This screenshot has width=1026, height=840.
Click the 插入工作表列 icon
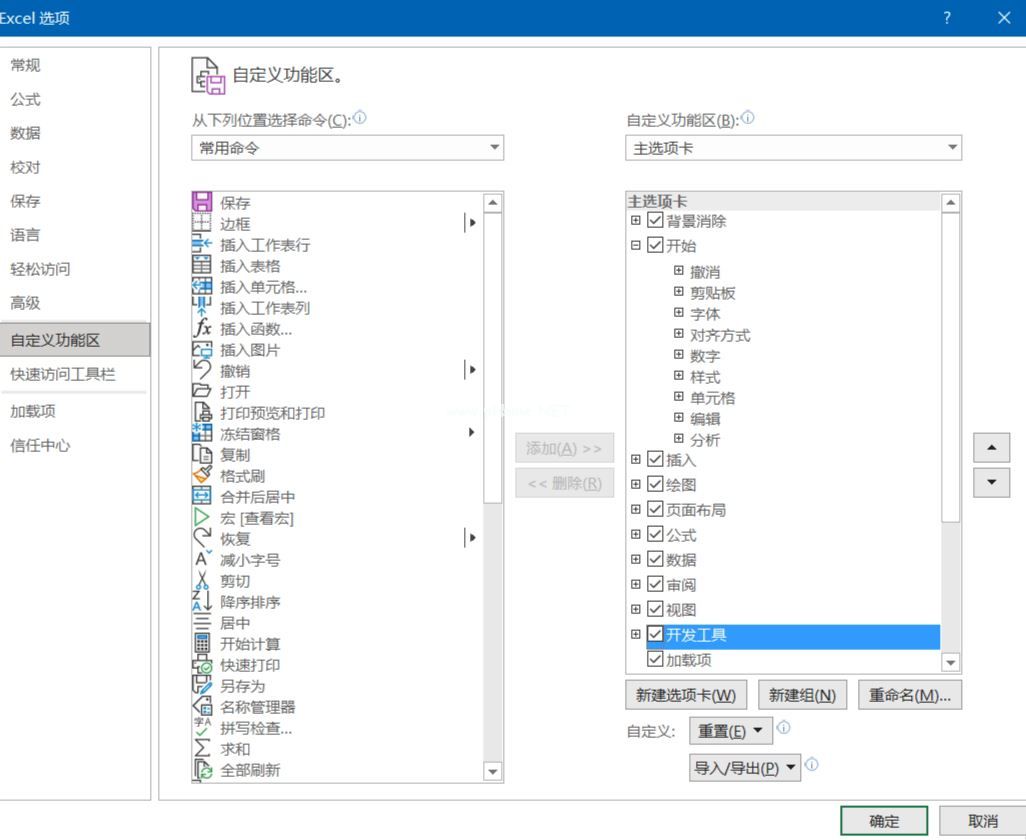click(202, 307)
